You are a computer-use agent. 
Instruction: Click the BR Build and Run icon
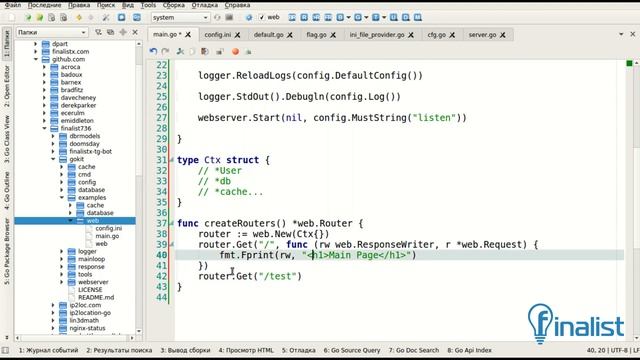[x=292, y=18]
